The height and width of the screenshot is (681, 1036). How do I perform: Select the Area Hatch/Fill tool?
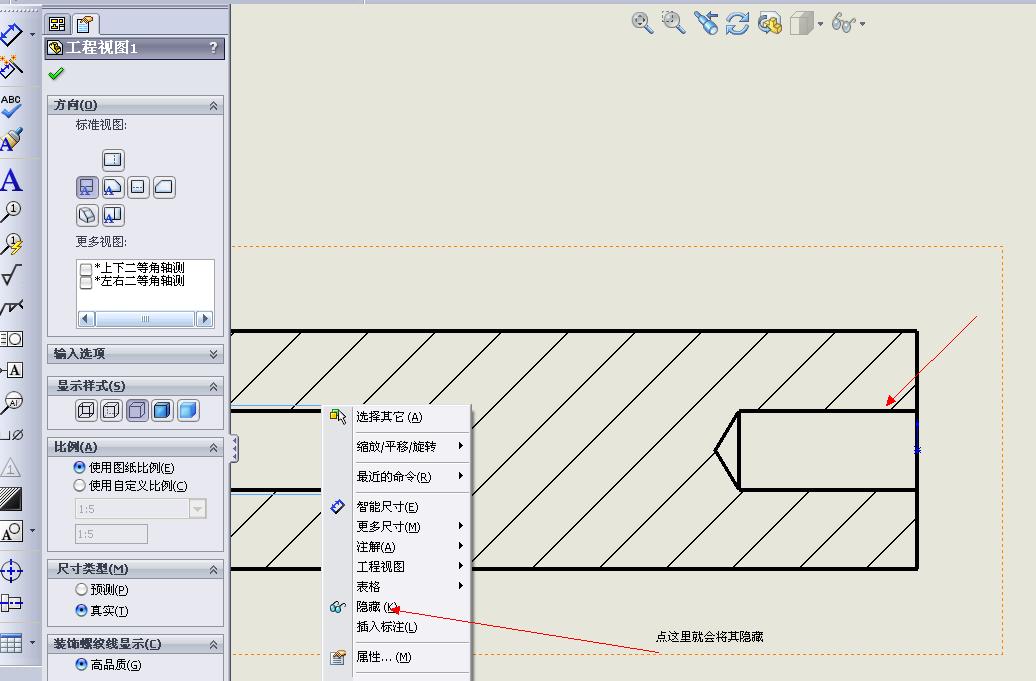coord(11,499)
